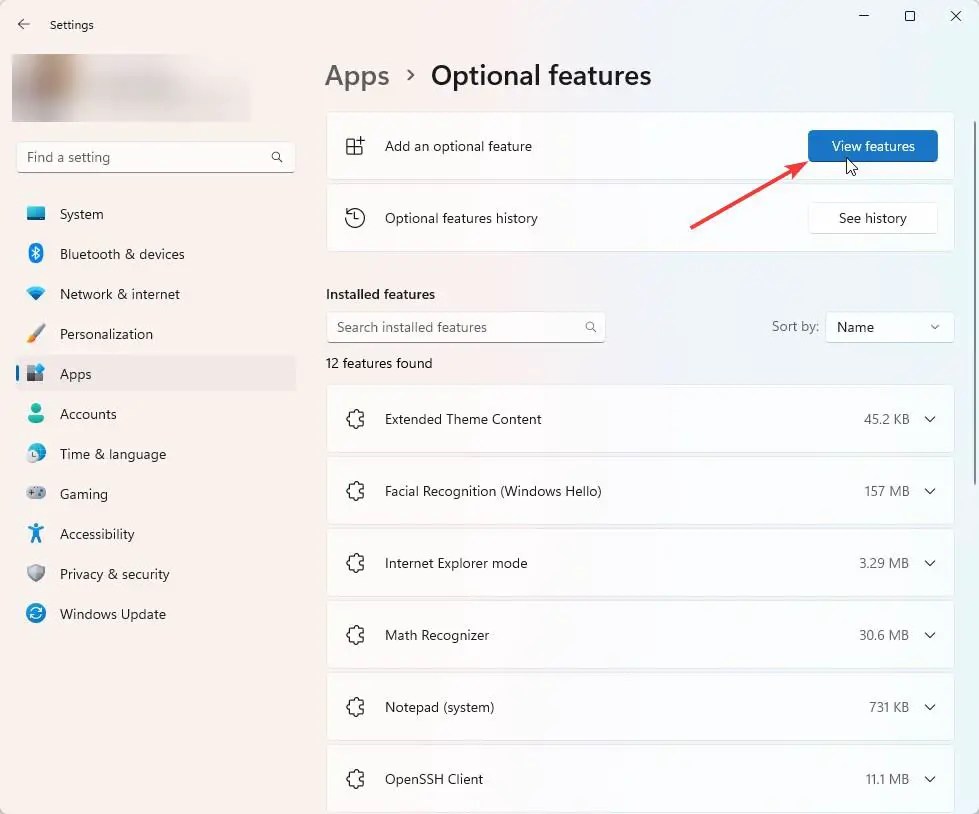Focus the Search installed features field
Screen dimensions: 979x814
455,327
